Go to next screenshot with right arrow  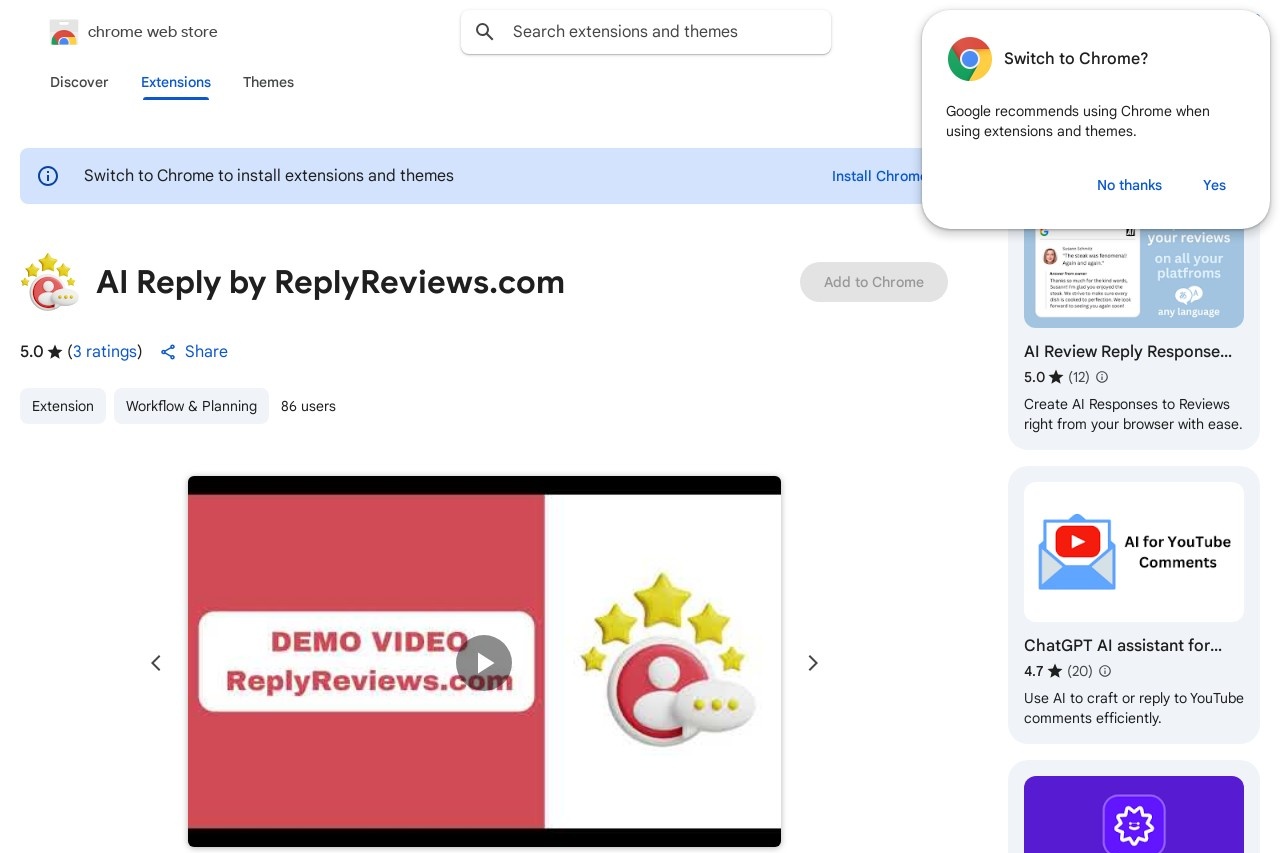813,663
